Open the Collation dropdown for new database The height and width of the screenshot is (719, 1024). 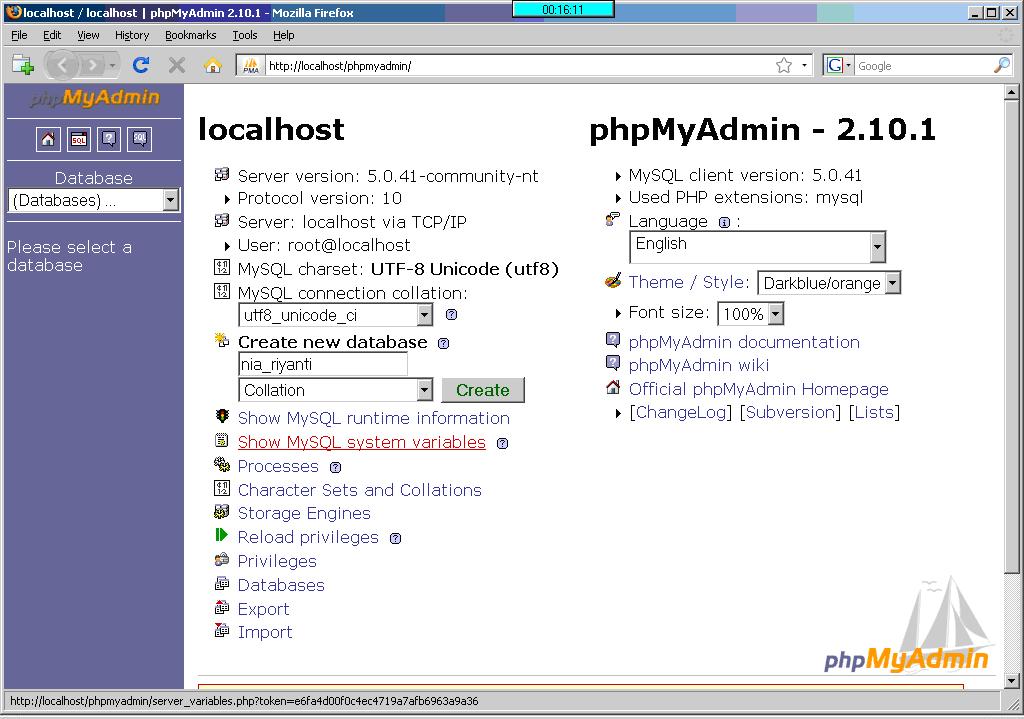click(336, 391)
